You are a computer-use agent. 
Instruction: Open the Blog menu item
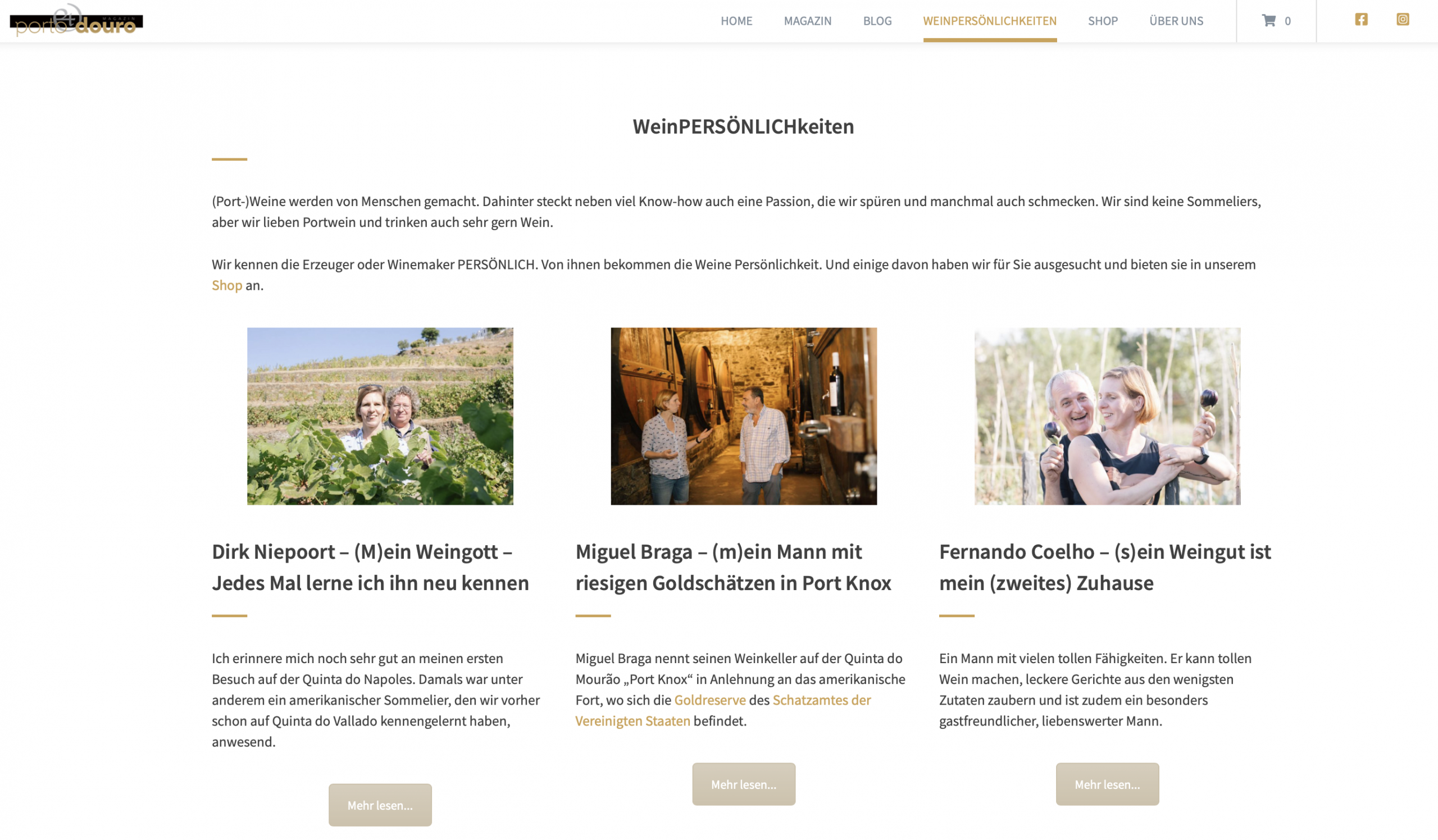click(877, 21)
